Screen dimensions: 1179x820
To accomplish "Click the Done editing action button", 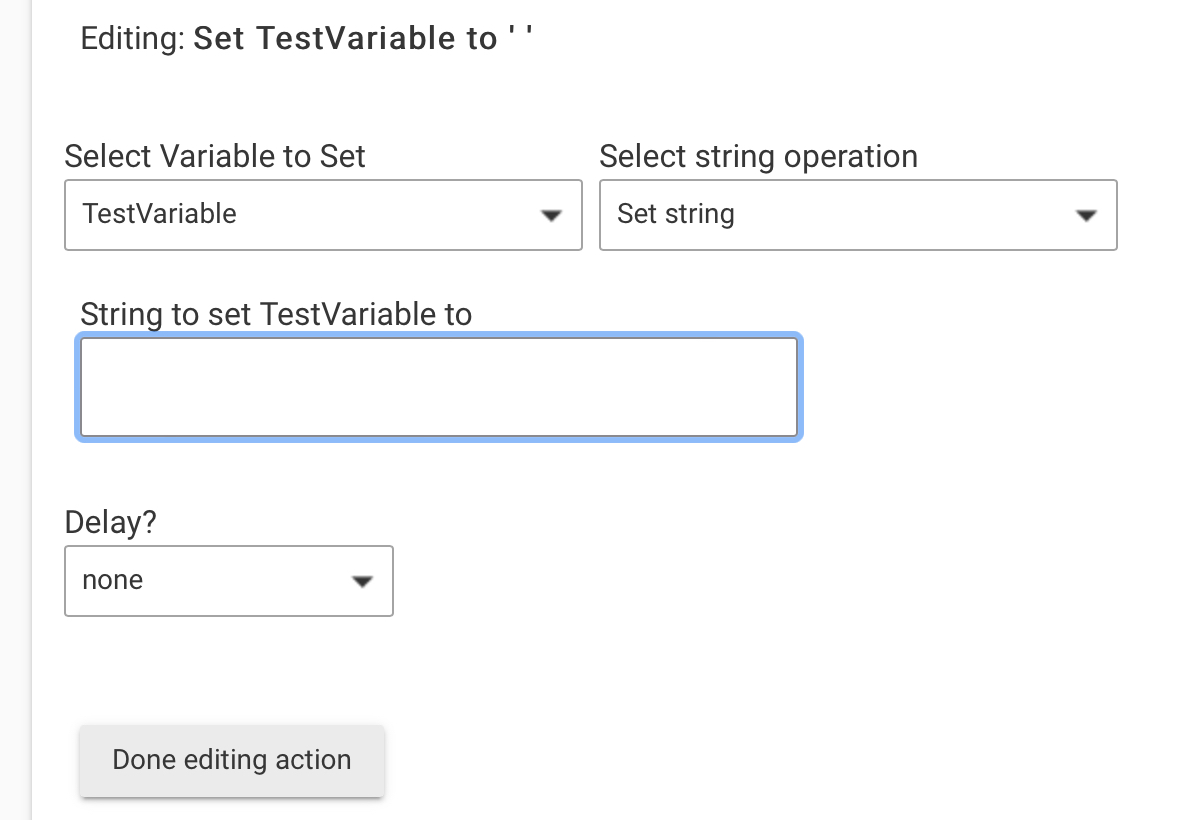I will (x=231, y=760).
